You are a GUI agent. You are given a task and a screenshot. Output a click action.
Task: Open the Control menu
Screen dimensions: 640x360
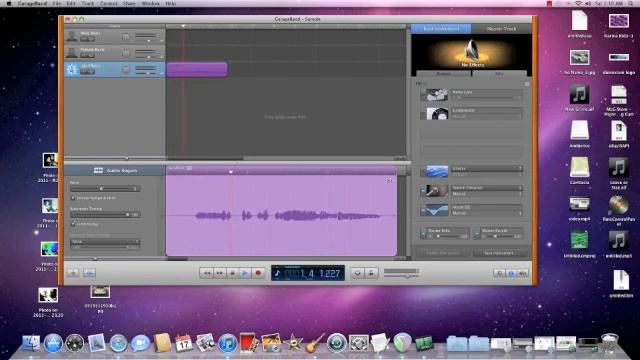tap(109, 3)
